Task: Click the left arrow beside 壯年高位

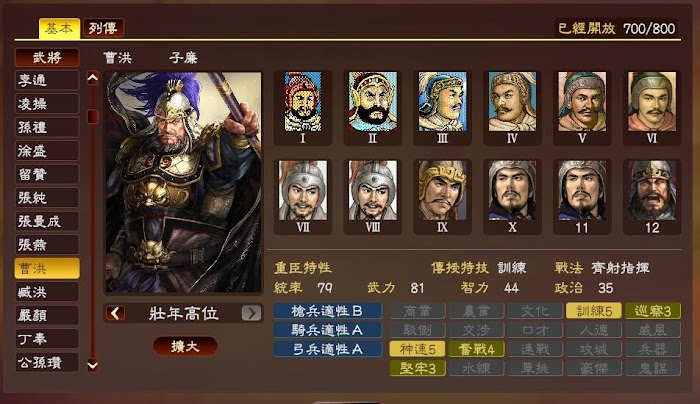Action: [x=116, y=313]
